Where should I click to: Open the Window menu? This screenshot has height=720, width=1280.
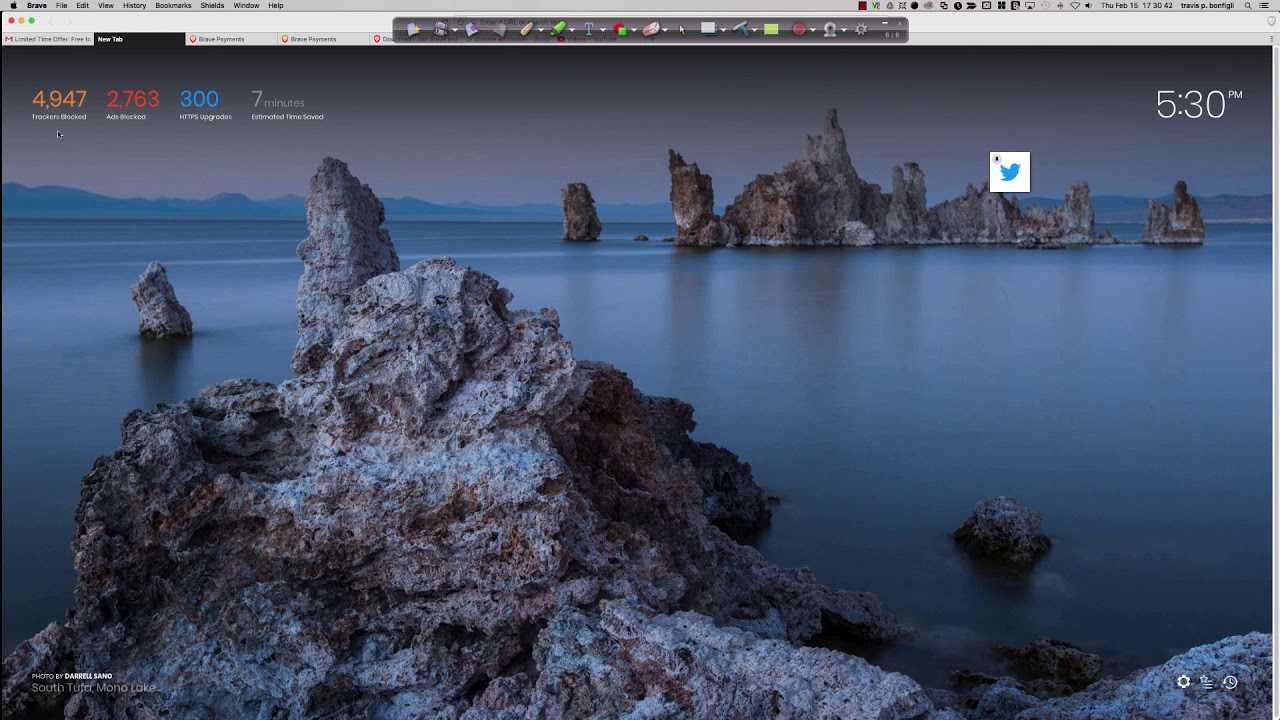click(x=246, y=5)
